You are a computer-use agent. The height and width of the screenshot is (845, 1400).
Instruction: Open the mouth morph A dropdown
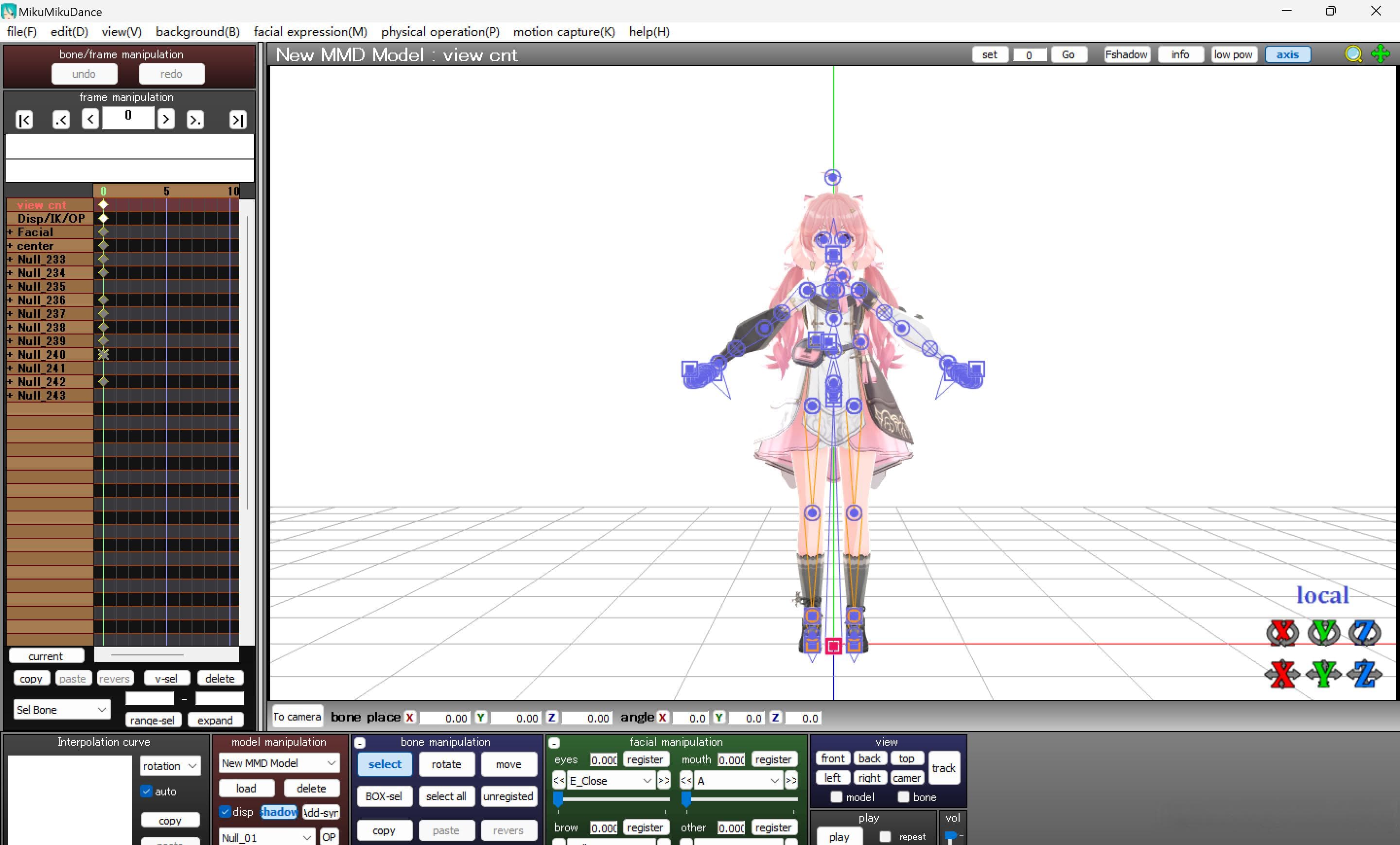(738, 781)
